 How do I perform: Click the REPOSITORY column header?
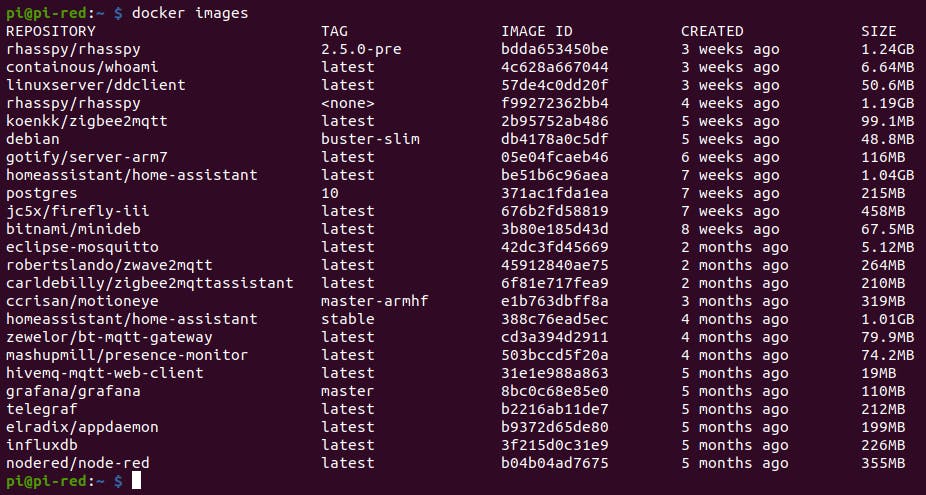pyautogui.click(x=51, y=31)
